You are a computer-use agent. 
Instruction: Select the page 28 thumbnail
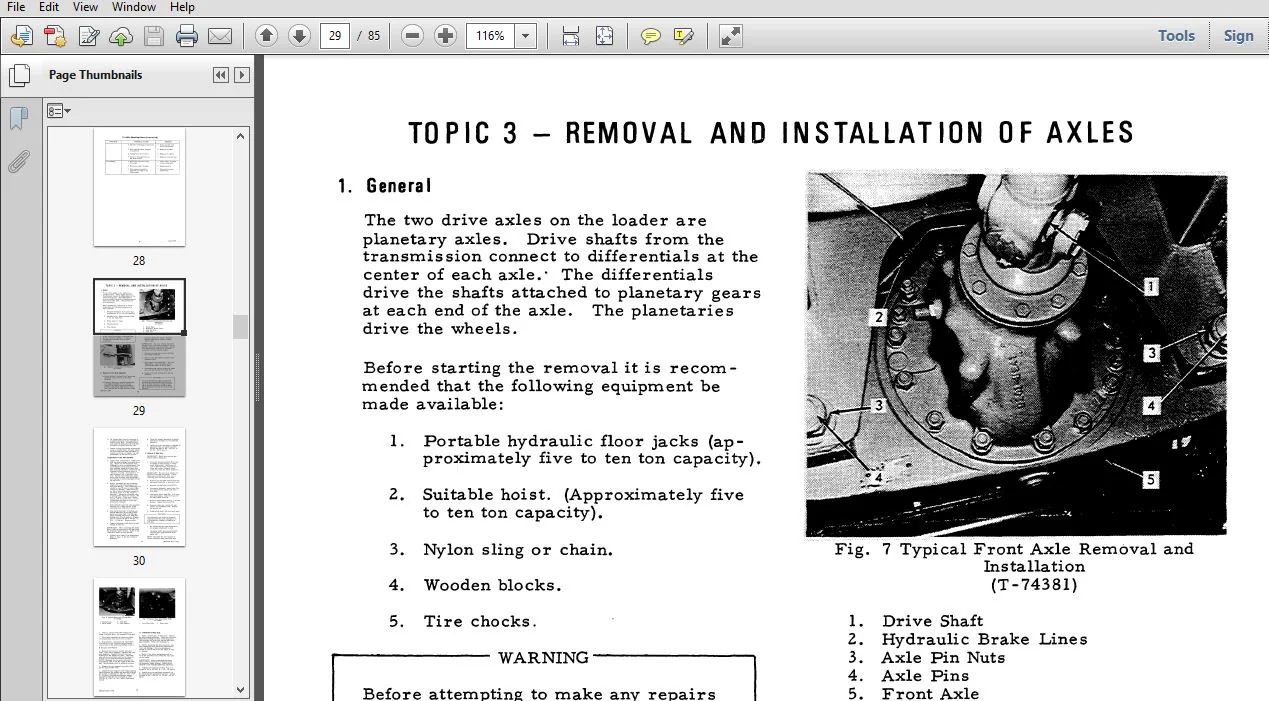pos(139,187)
